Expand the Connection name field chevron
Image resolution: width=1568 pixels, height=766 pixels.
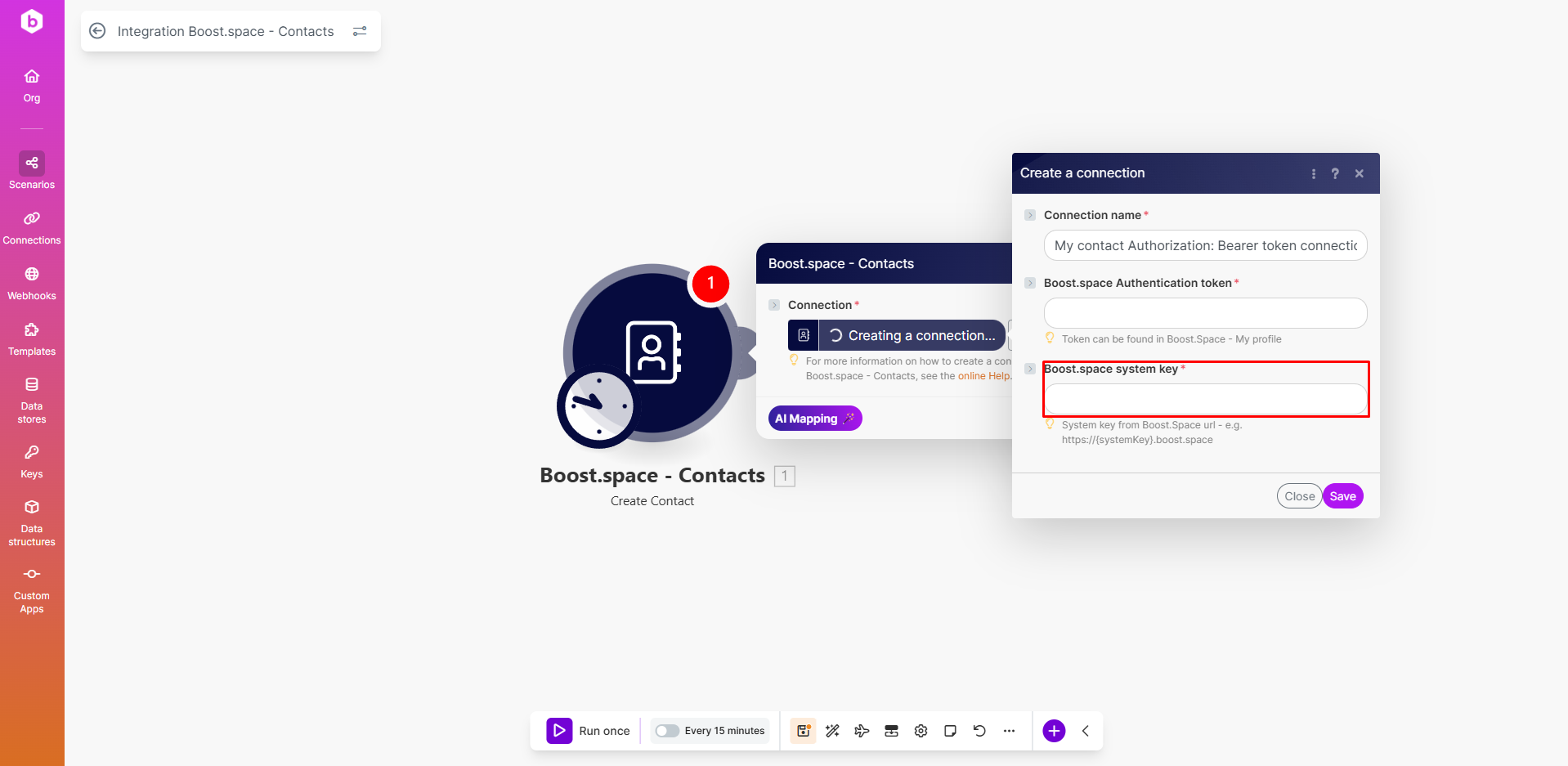(x=1030, y=215)
